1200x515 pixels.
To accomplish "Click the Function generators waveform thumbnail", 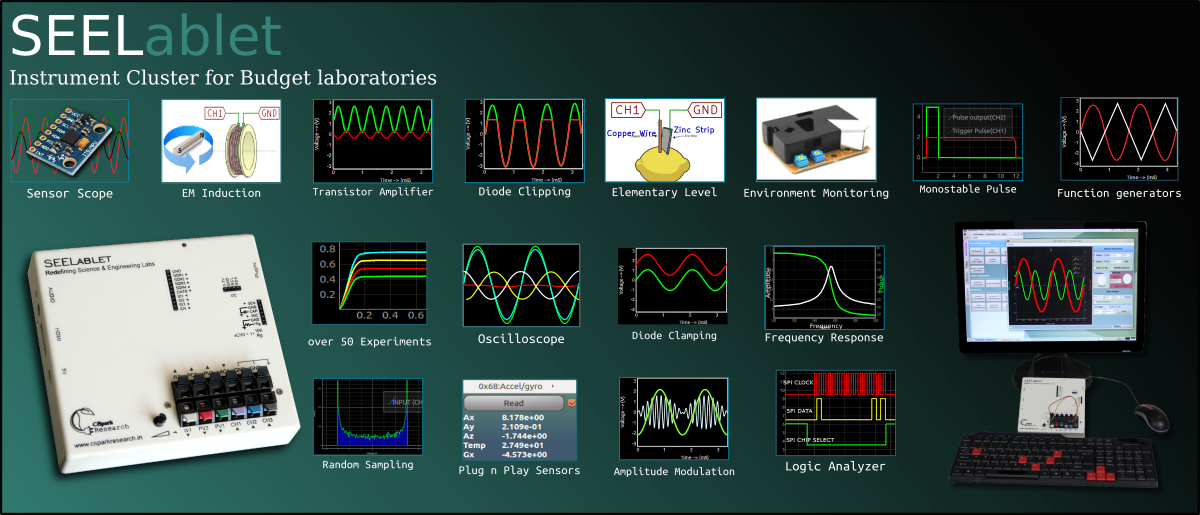I will 1120,139.
